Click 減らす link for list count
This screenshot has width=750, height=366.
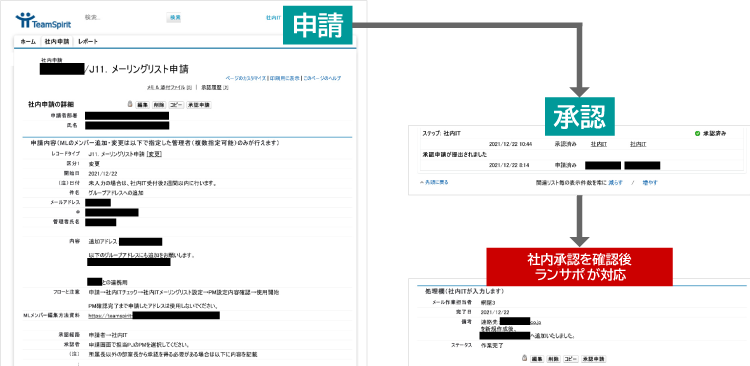[616, 182]
